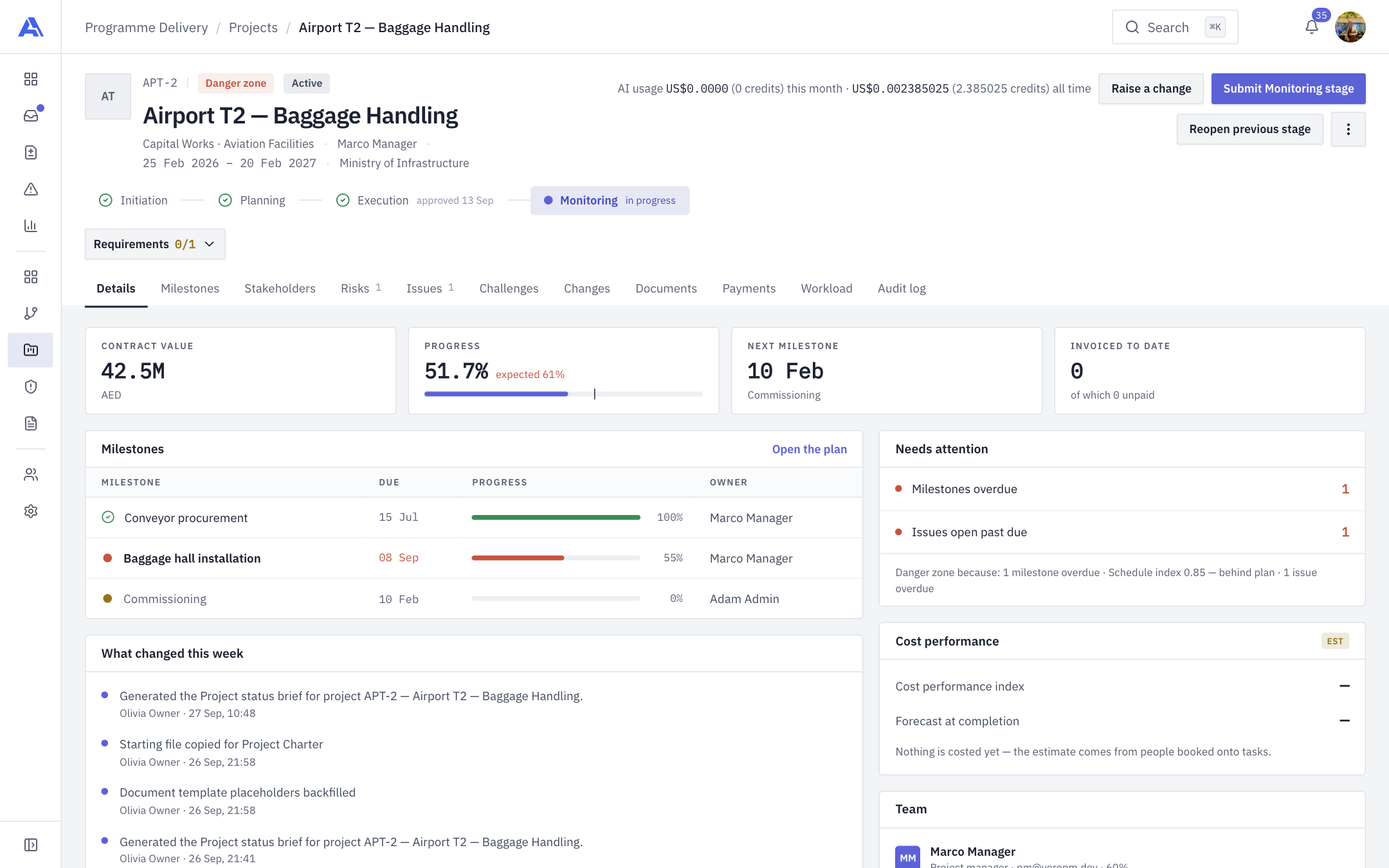Click the Raise a change button
Viewport: 1389px width, 868px height.
coord(1151,89)
